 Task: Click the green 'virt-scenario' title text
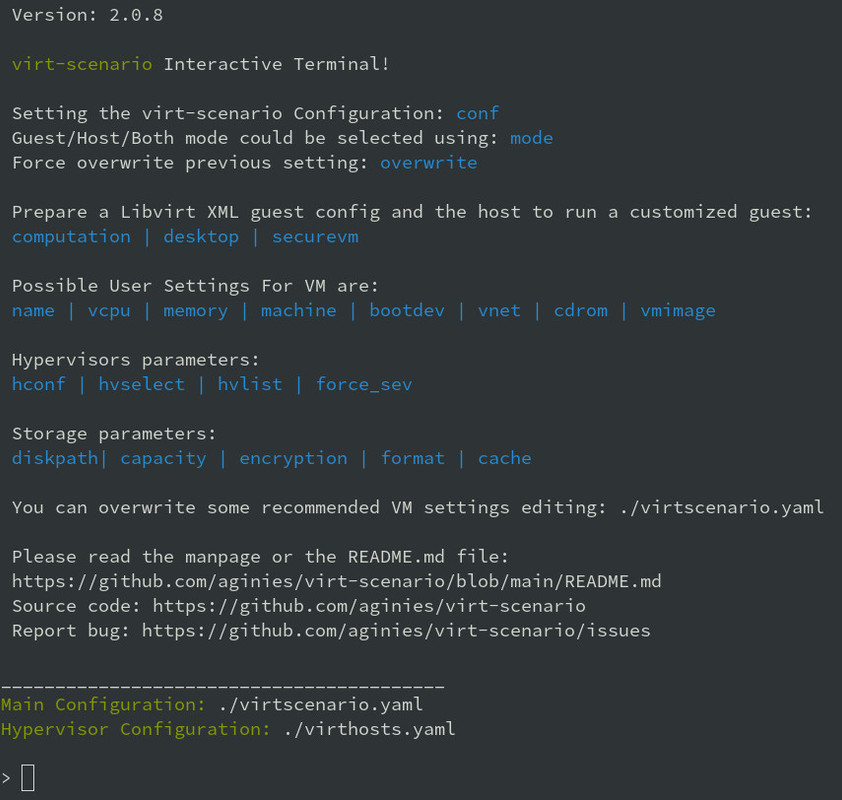click(82, 64)
